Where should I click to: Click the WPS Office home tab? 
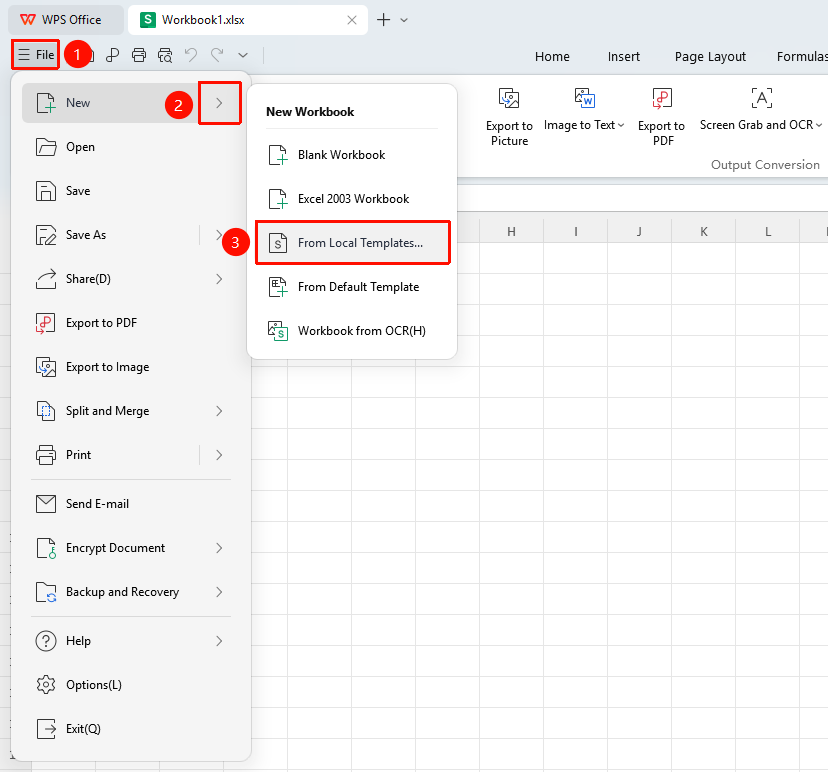(66, 20)
